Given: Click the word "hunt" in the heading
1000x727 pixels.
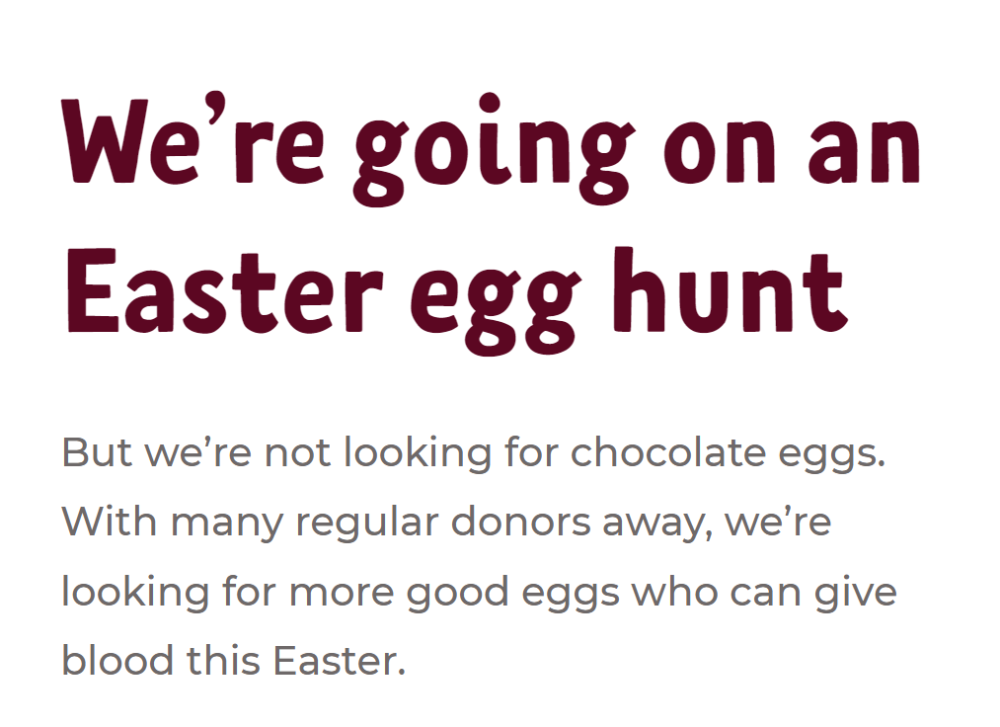Looking at the screenshot, I should [730, 290].
